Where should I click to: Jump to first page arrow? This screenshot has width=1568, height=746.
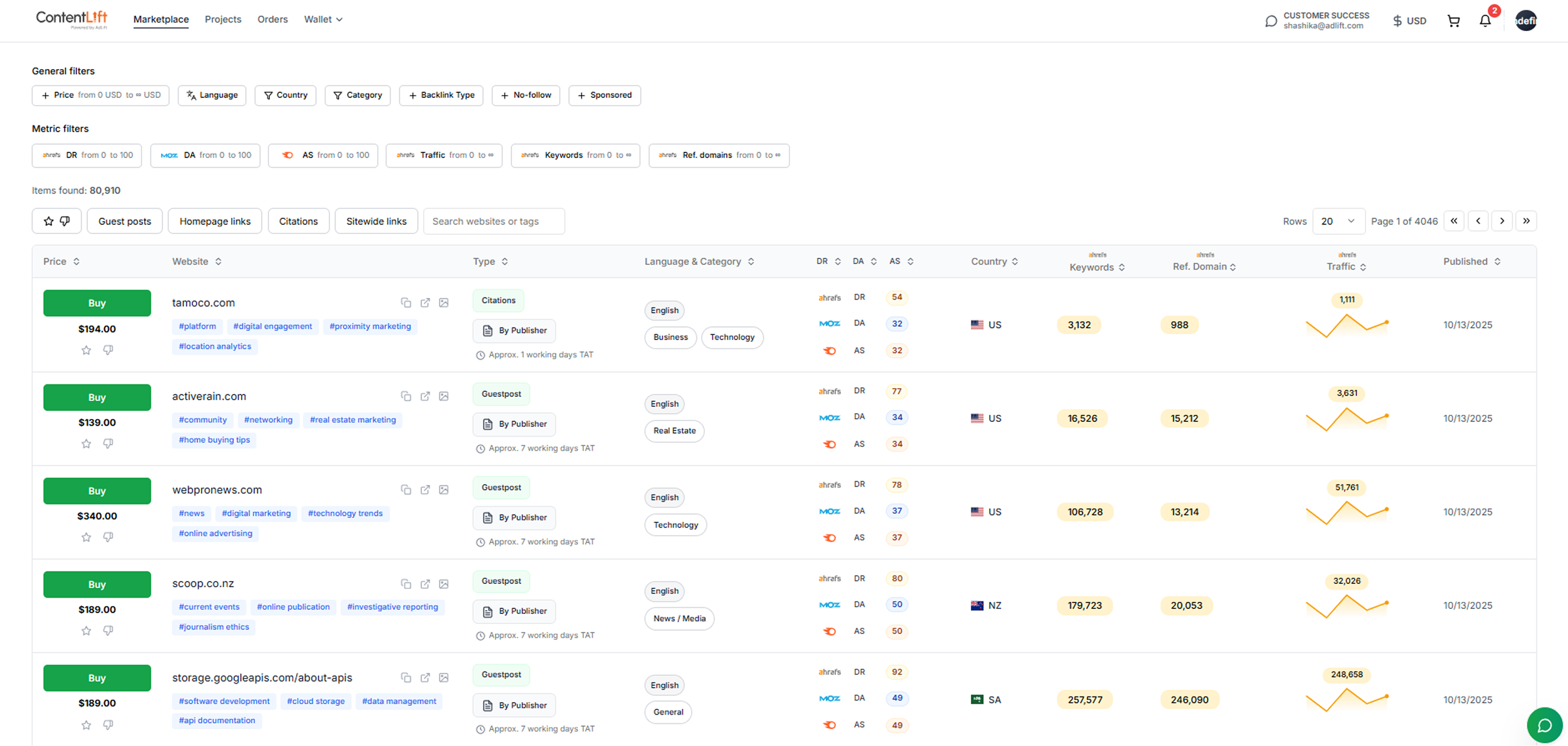point(1453,221)
